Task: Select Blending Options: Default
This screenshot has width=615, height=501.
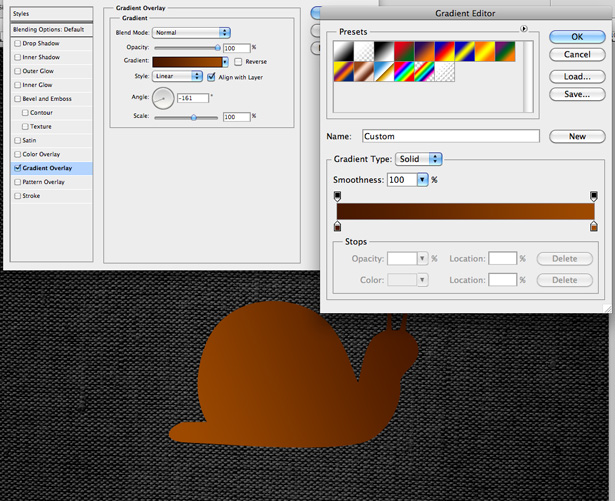Action: pos(51,29)
